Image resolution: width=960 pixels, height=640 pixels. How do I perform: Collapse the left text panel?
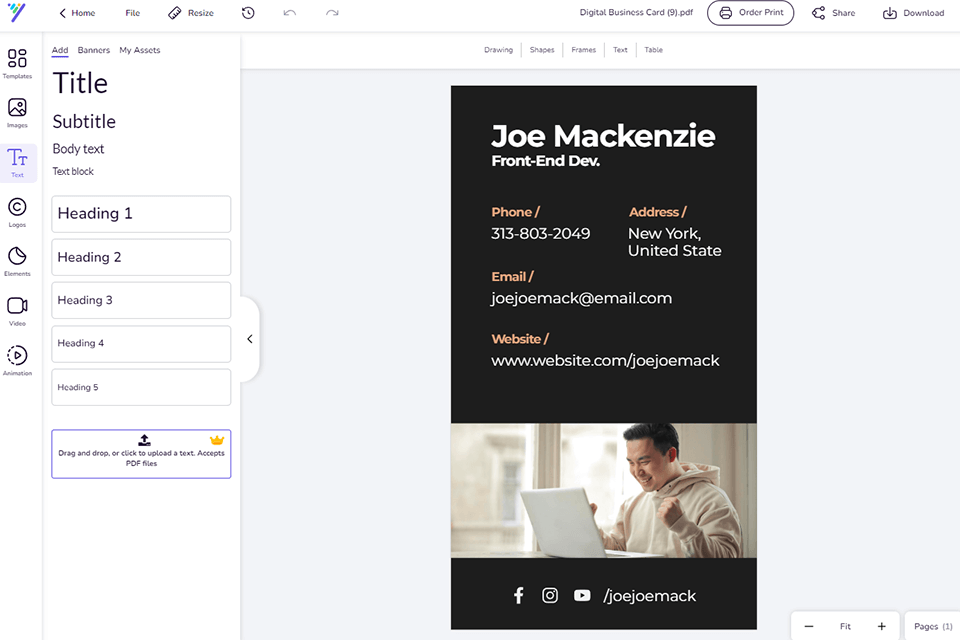point(250,339)
